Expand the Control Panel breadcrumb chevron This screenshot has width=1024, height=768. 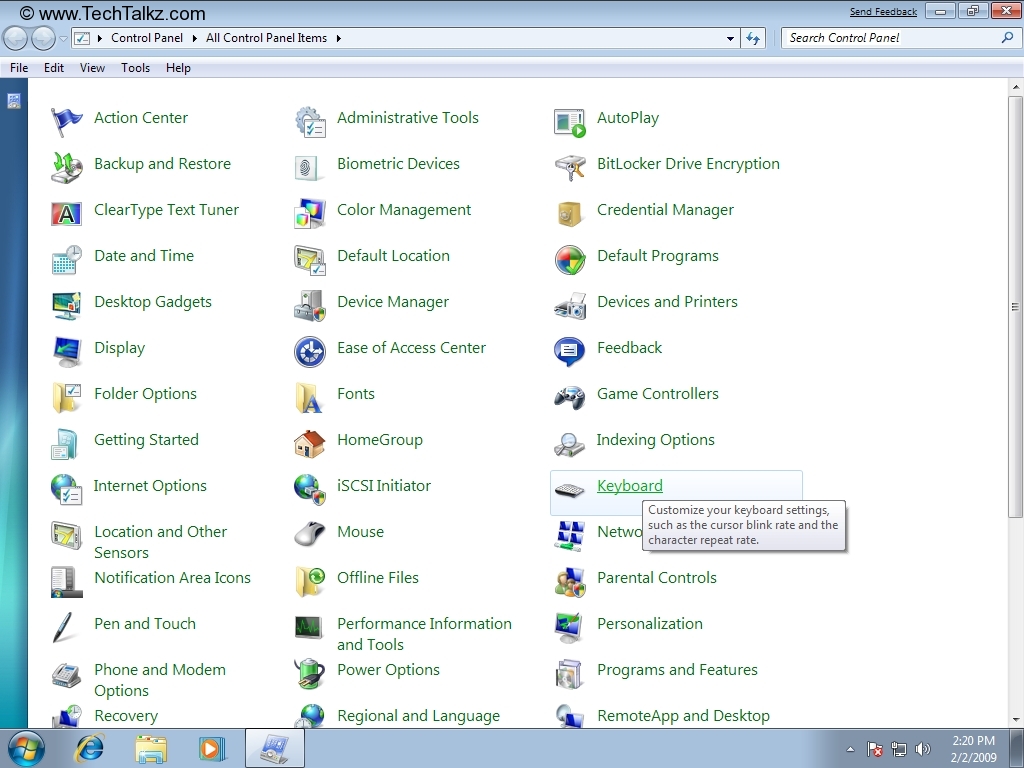(x=193, y=38)
